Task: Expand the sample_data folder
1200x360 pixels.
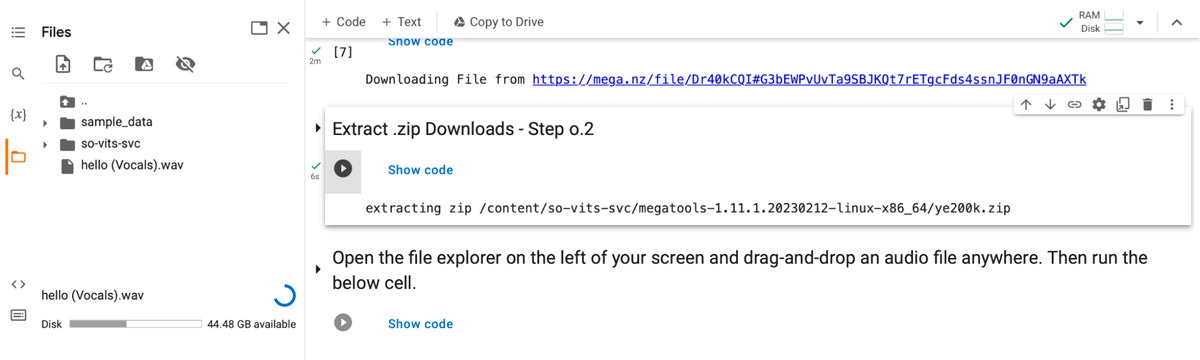Action: pyautogui.click(x=45, y=123)
